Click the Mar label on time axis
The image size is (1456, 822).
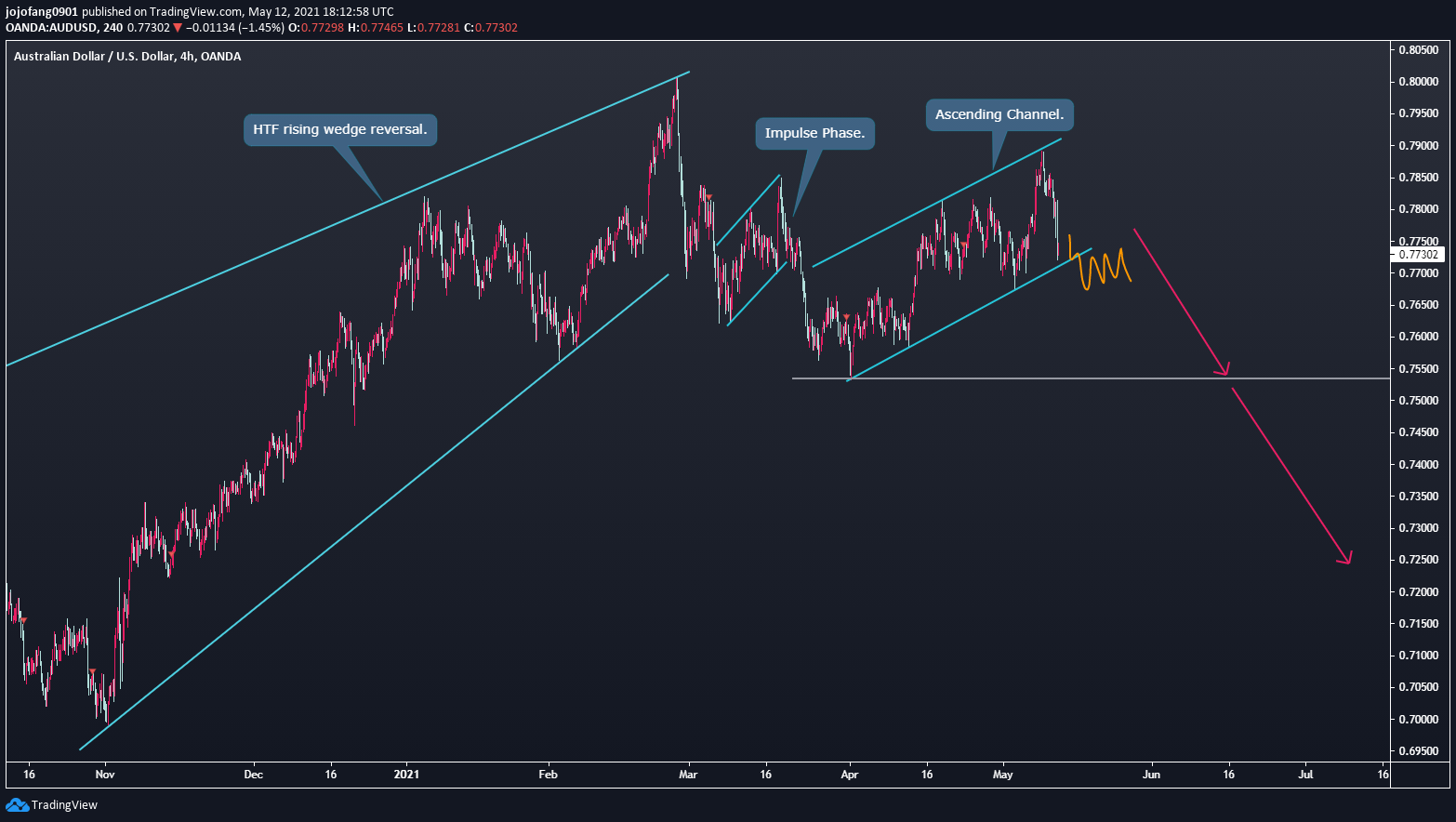point(688,774)
